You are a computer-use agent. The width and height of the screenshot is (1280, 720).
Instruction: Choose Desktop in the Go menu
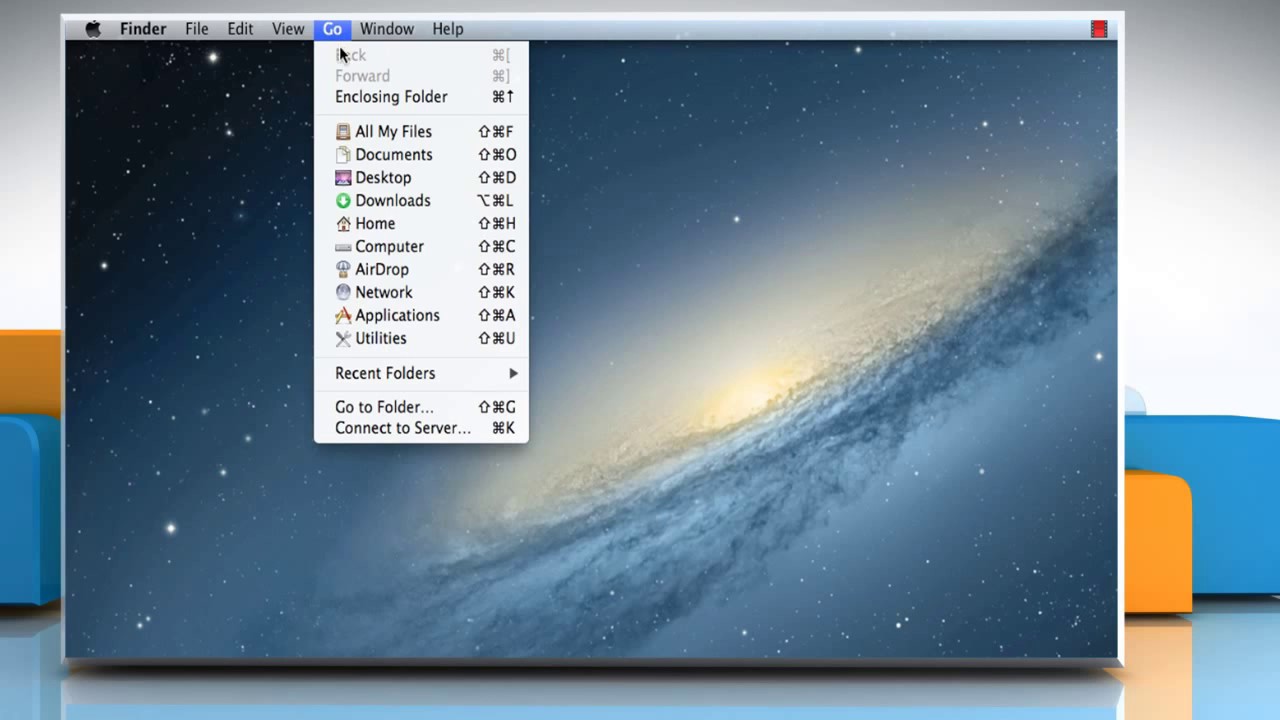(x=421, y=178)
